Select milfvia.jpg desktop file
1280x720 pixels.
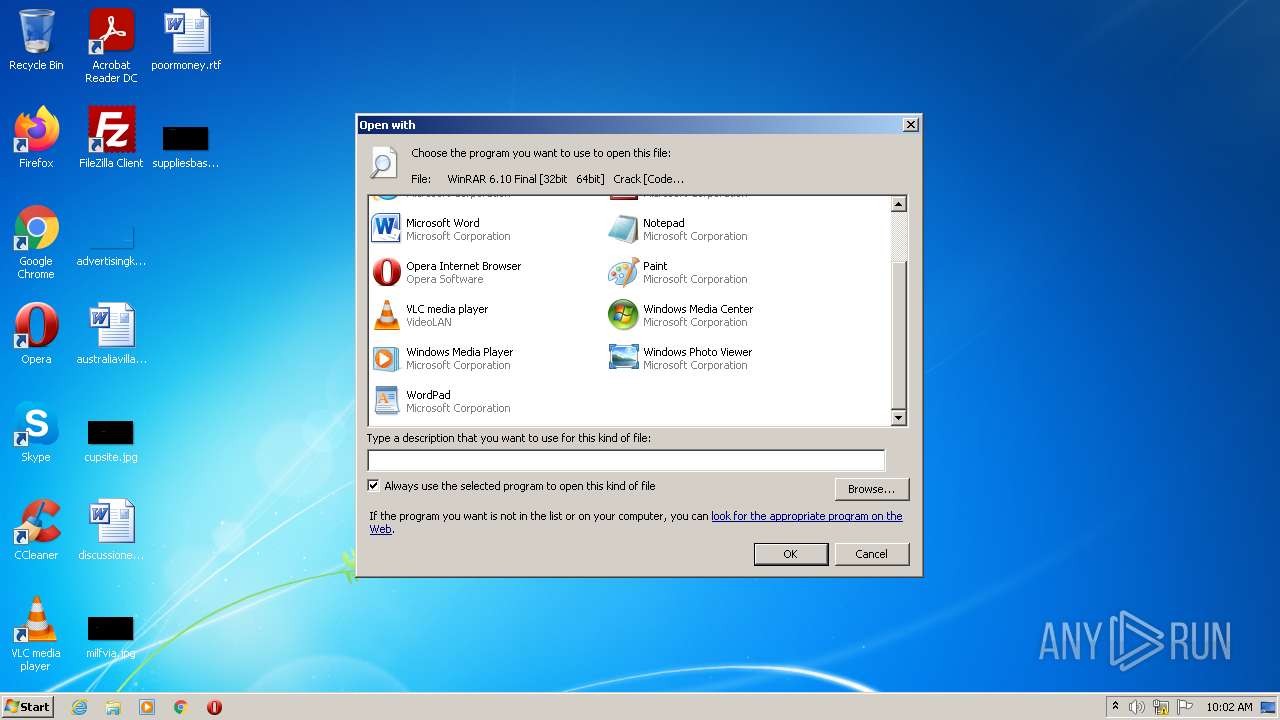pos(111,636)
